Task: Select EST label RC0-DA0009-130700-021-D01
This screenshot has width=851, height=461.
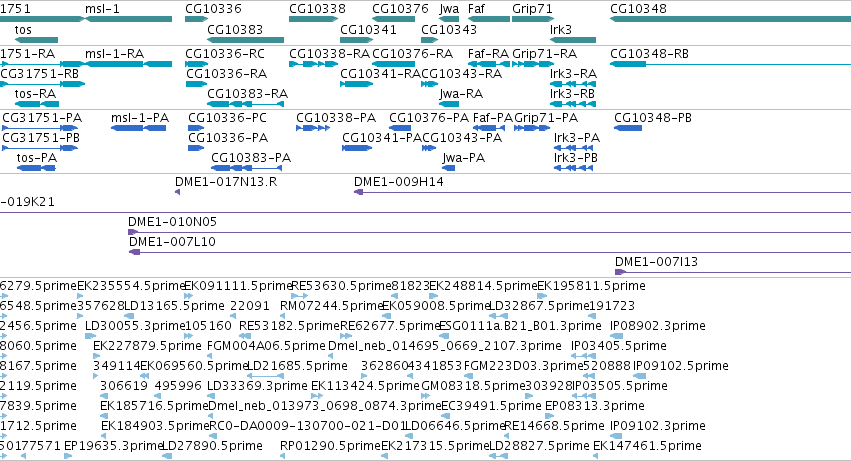Action: click(x=308, y=426)
